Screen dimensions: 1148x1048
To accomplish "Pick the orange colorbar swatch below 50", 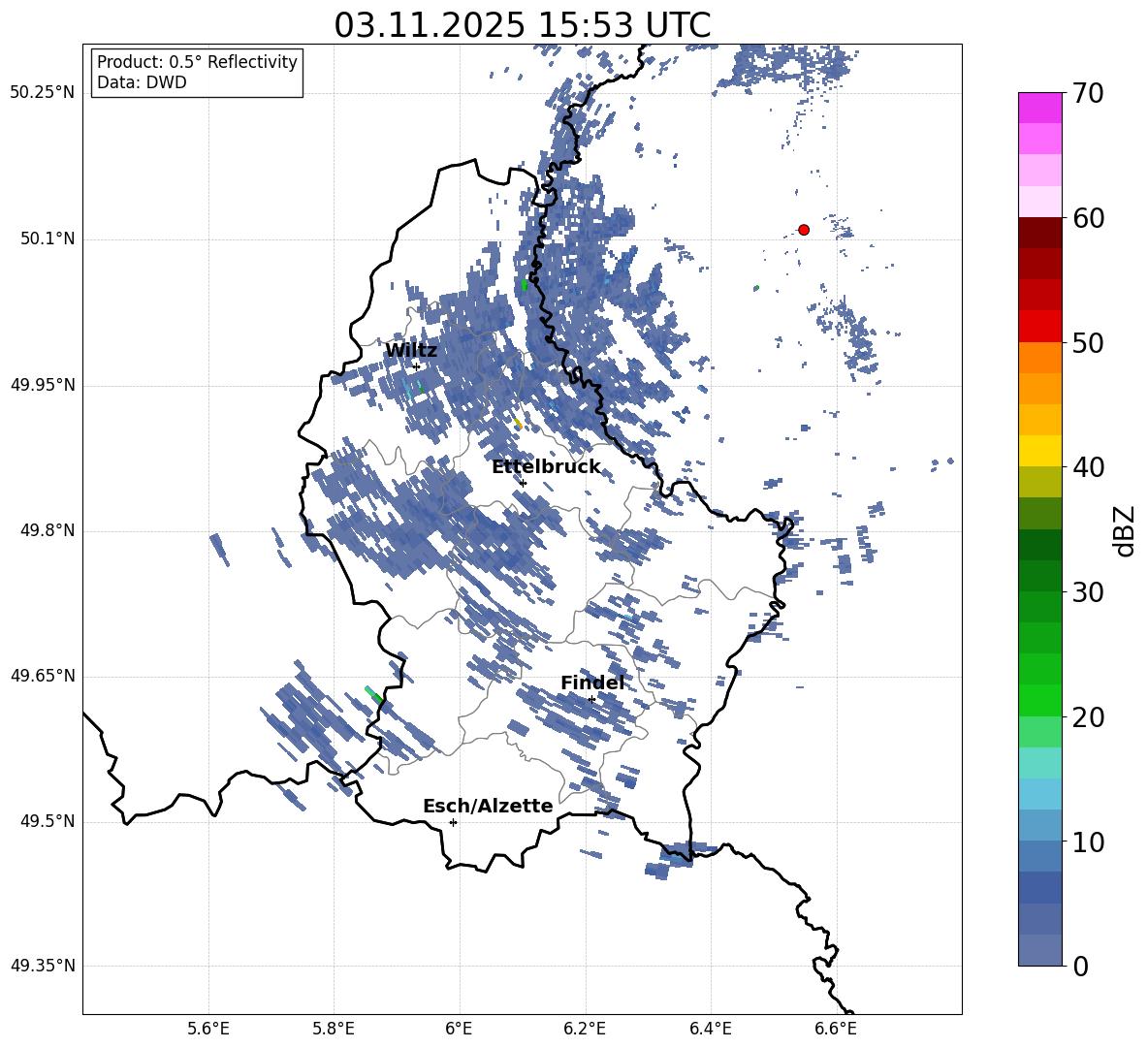I will (x=1039, y=358).
